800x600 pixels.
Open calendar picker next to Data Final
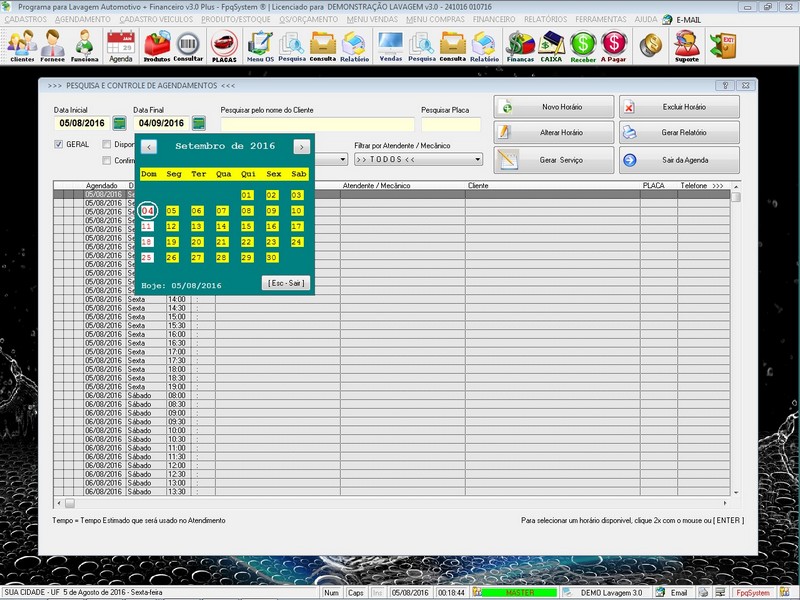199,123
